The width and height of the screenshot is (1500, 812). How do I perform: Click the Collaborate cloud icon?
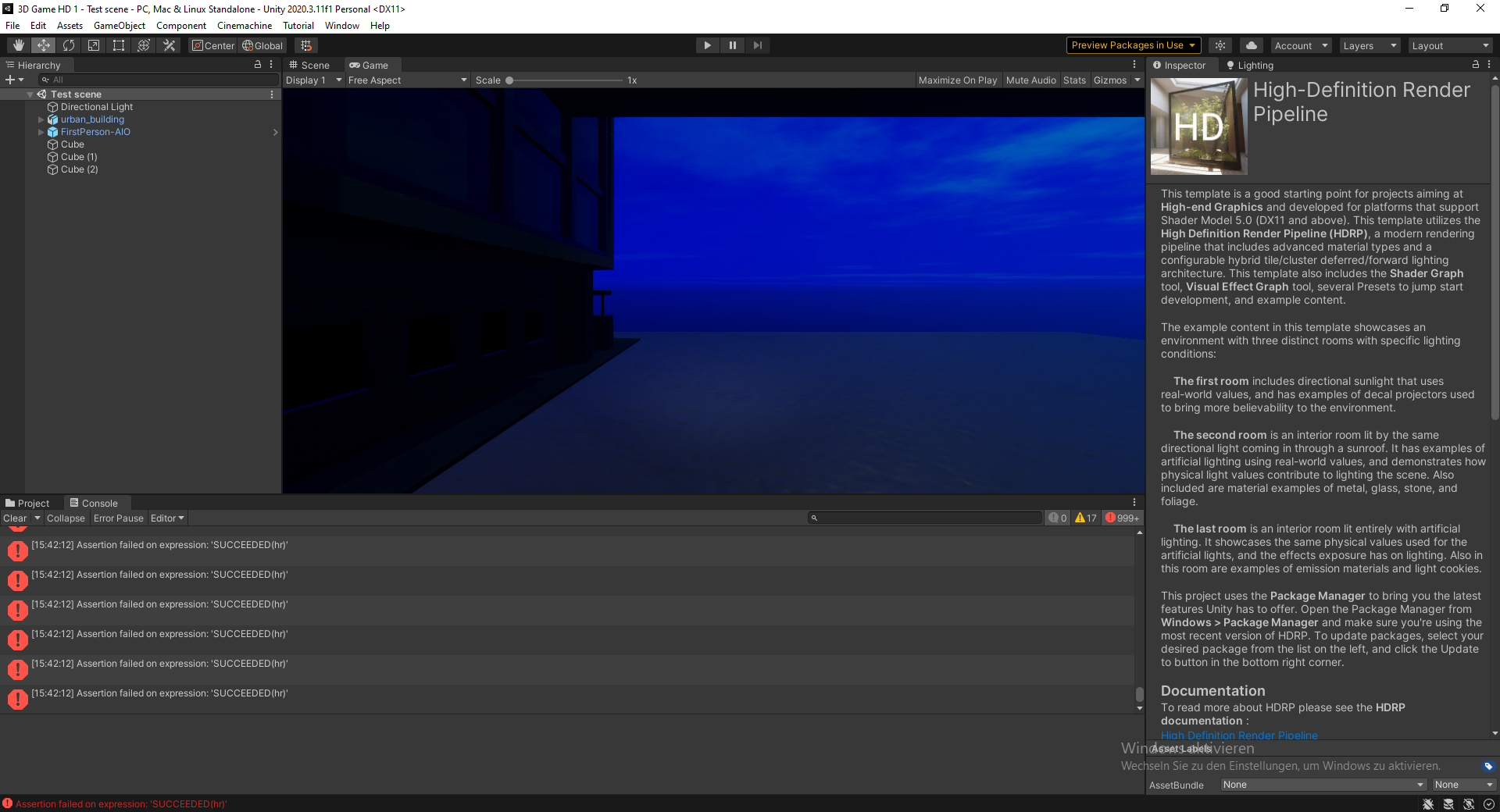(x=1250, y=45)
